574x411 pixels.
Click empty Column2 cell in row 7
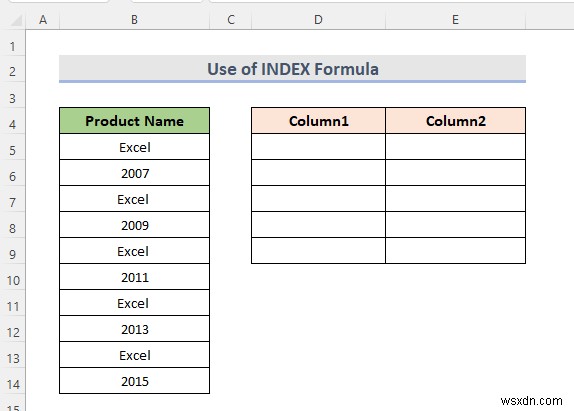(455, 199)
